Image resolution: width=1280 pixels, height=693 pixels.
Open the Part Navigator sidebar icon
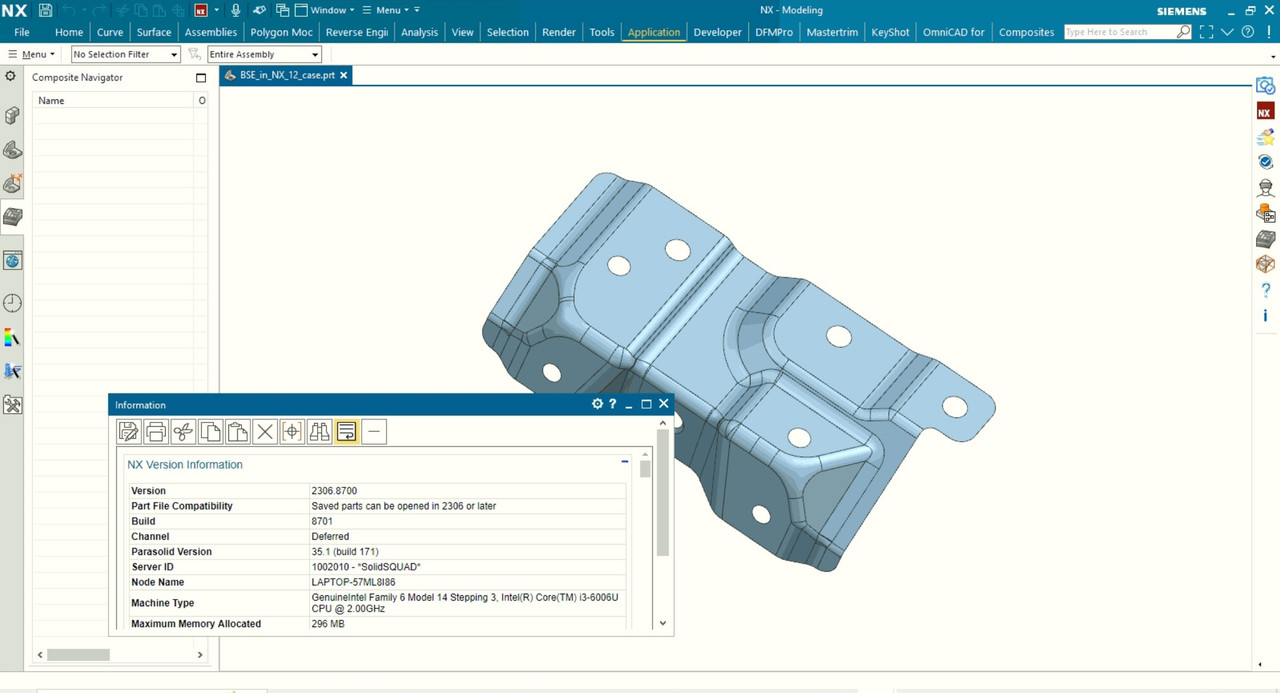coord(13,150)
